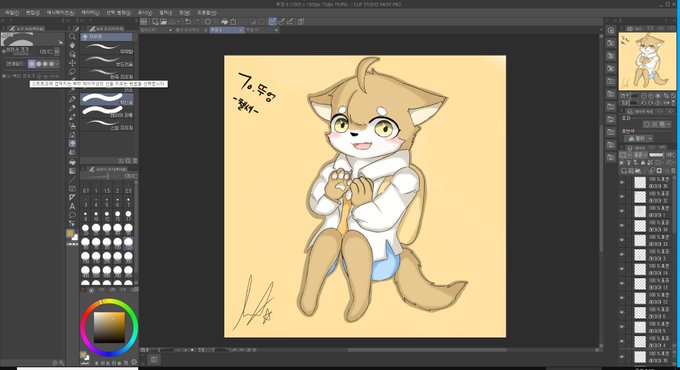Viewport: 680px width, 370px height.
Task: Select the Zoom magnifier tool
Action: tap(72, 36)
